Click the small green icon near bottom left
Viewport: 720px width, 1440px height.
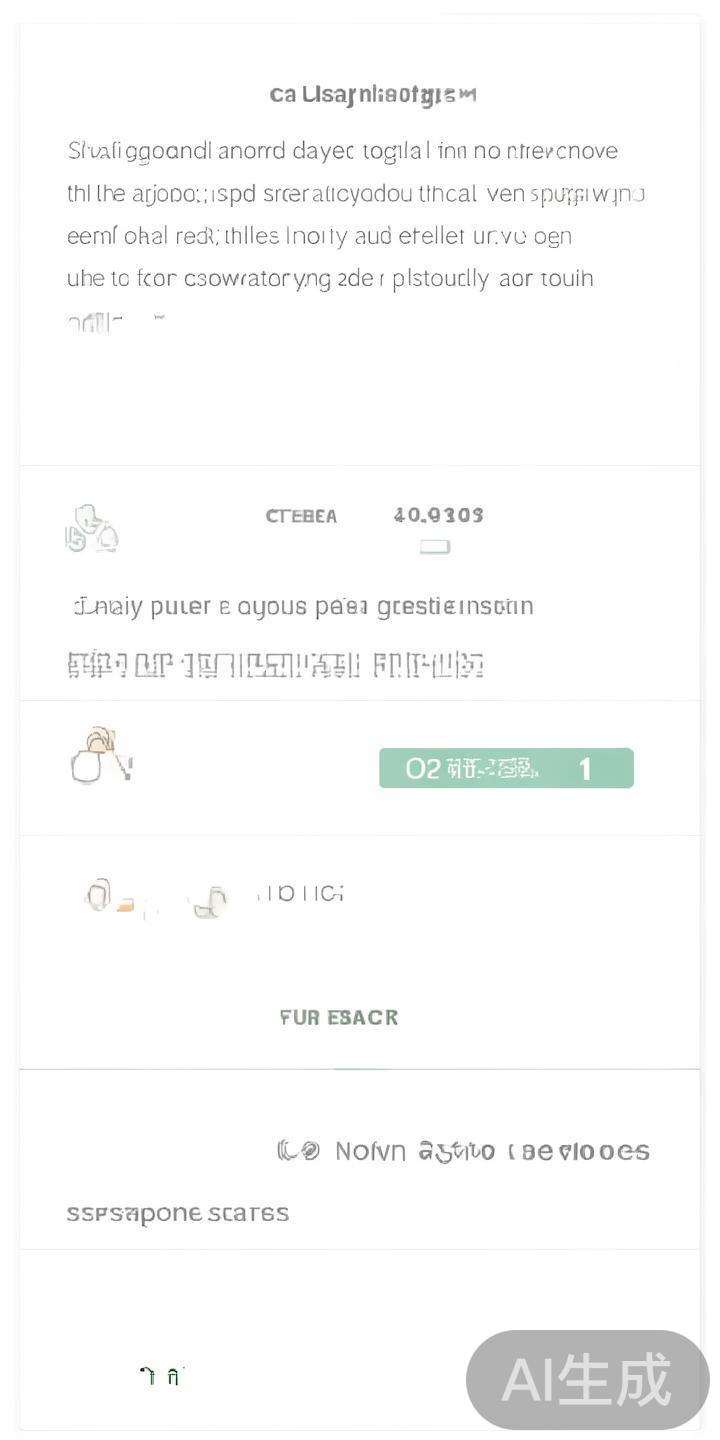pyautogui.click(x=161, y=1376)
